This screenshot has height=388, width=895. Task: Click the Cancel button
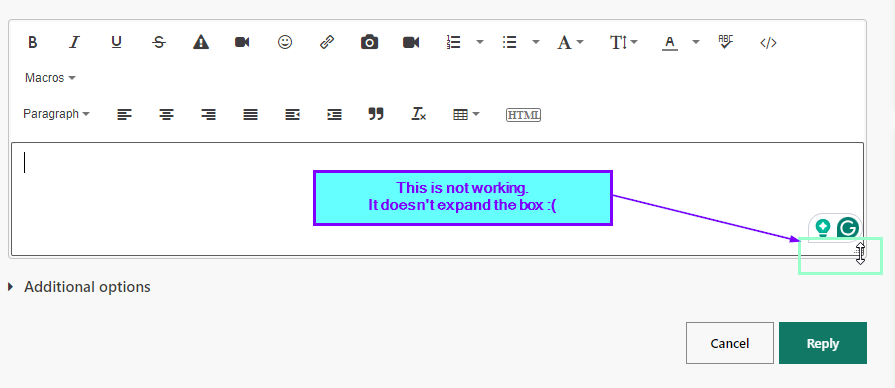pos(729,343)
